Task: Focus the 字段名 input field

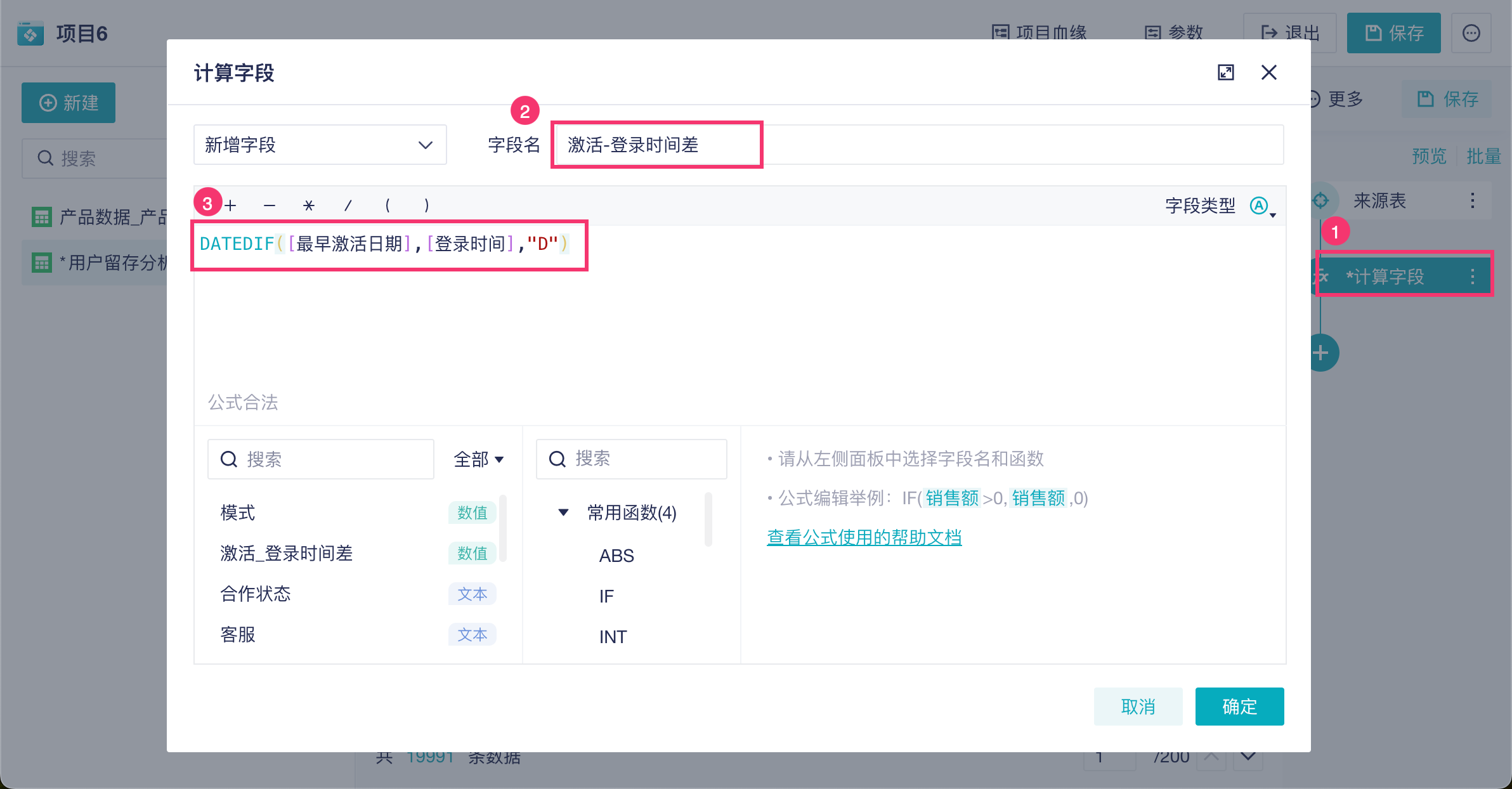Action: click(x=918, y=145)
